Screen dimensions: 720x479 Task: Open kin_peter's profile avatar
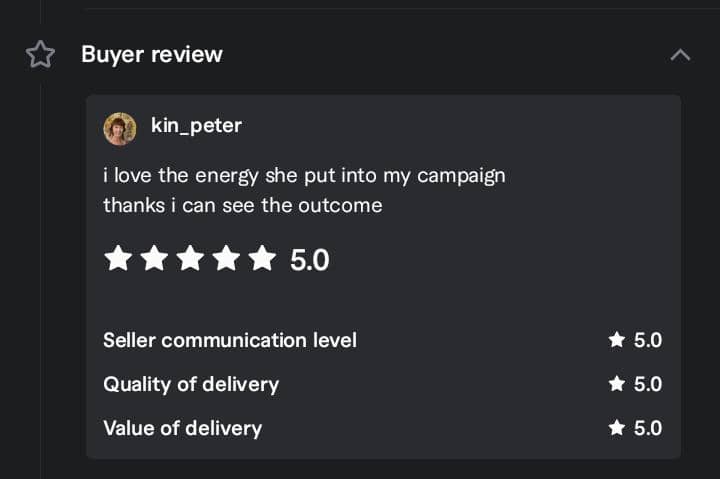coord(120,128)
